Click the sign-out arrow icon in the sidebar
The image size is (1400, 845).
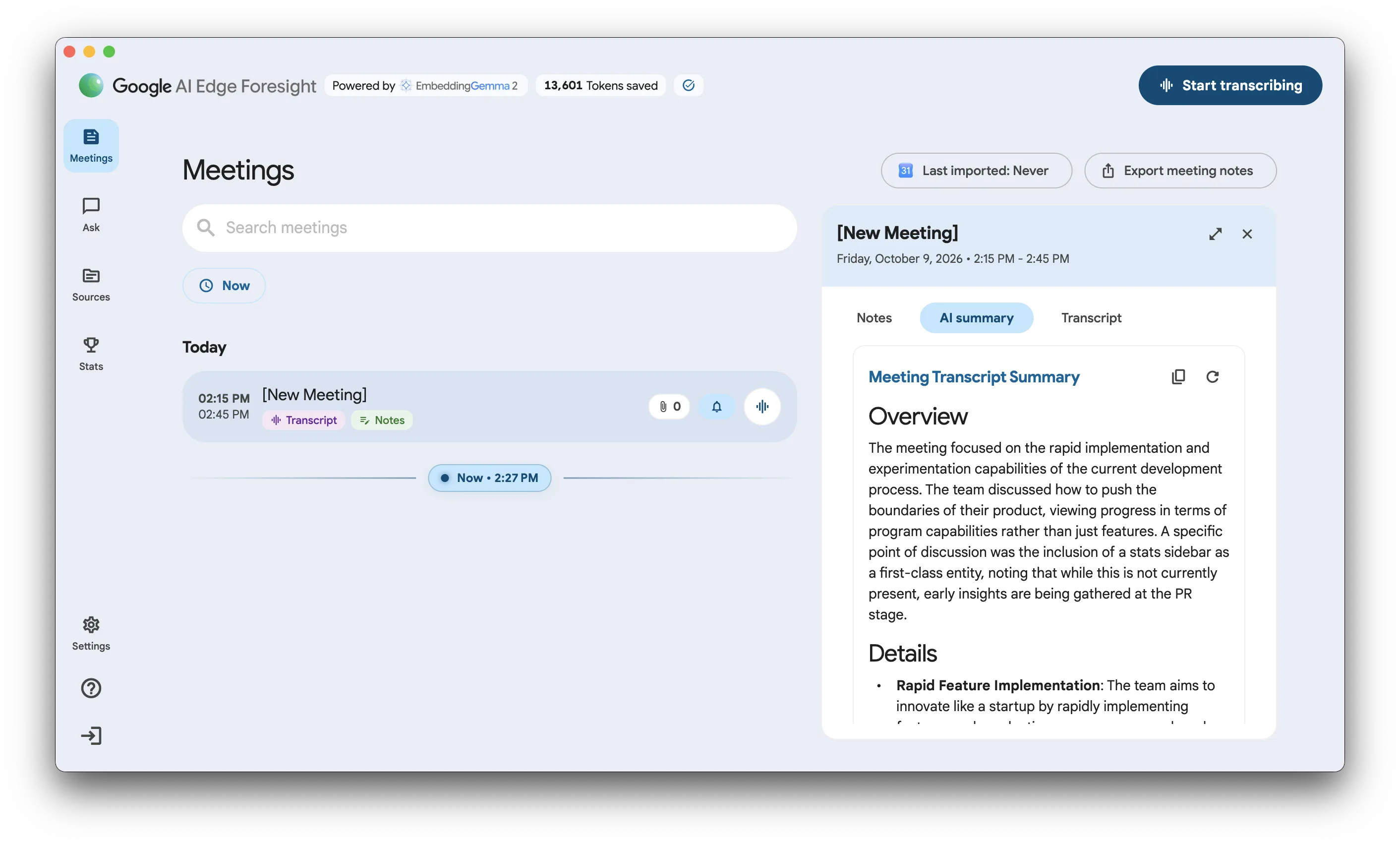(91, 736)
